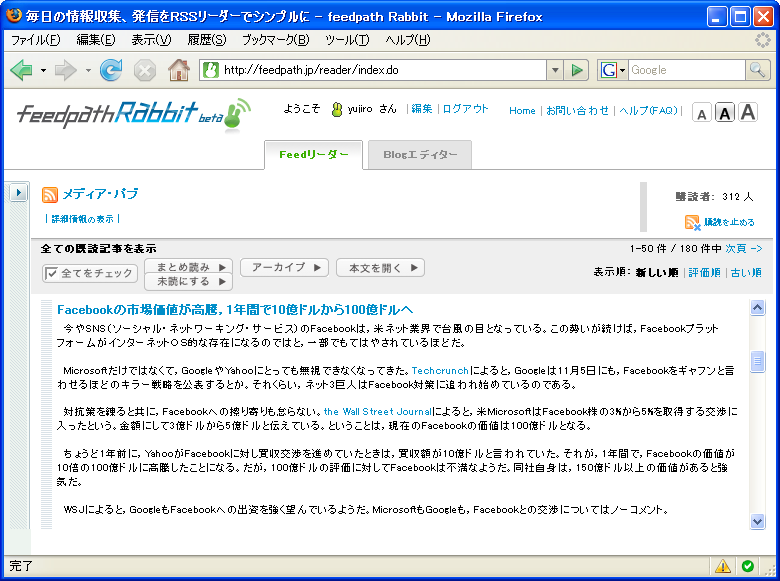Click the article scrollbar down arrow
The image size is (780, 581).
point(757,521)
